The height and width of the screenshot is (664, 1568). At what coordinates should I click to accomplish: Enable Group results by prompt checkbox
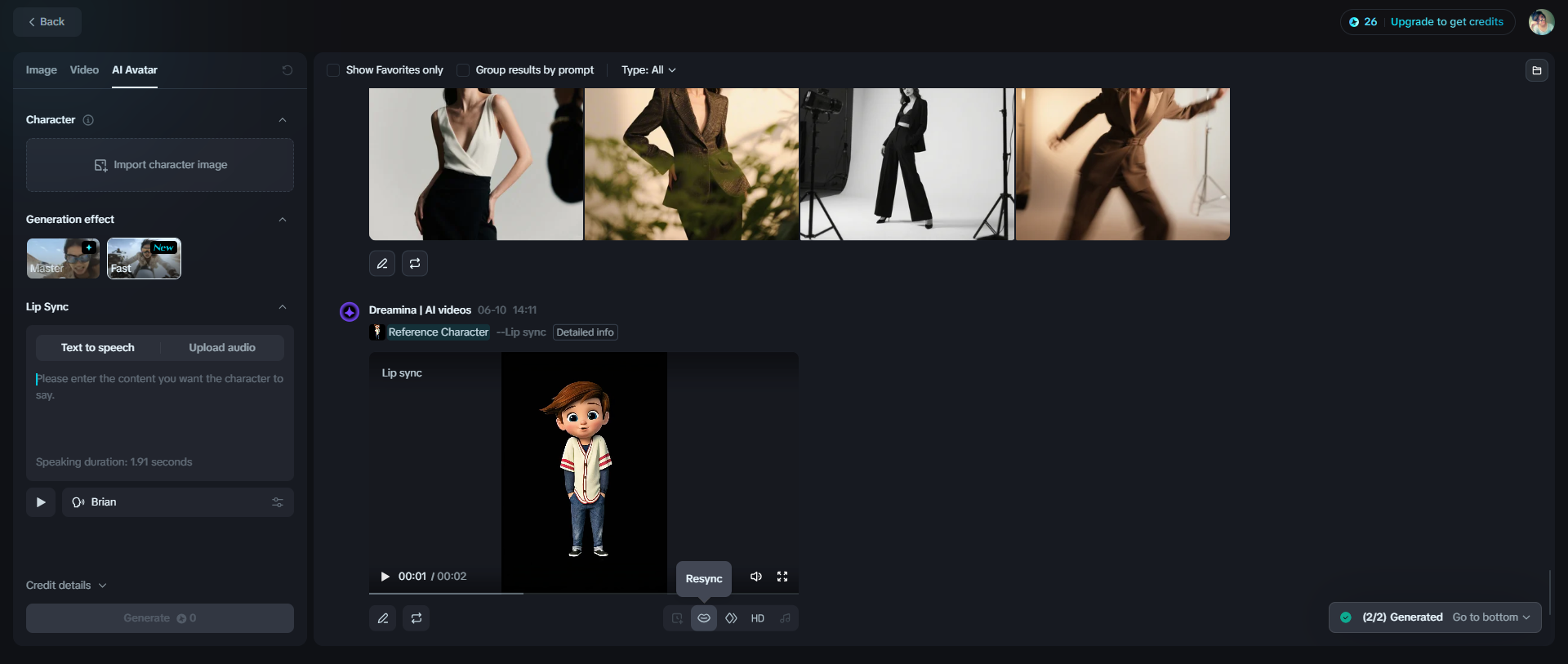point(463,70)
